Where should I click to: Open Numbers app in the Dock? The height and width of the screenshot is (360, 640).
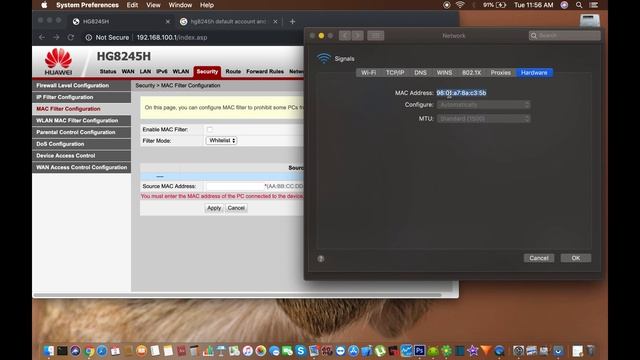(x=208, y=350)
